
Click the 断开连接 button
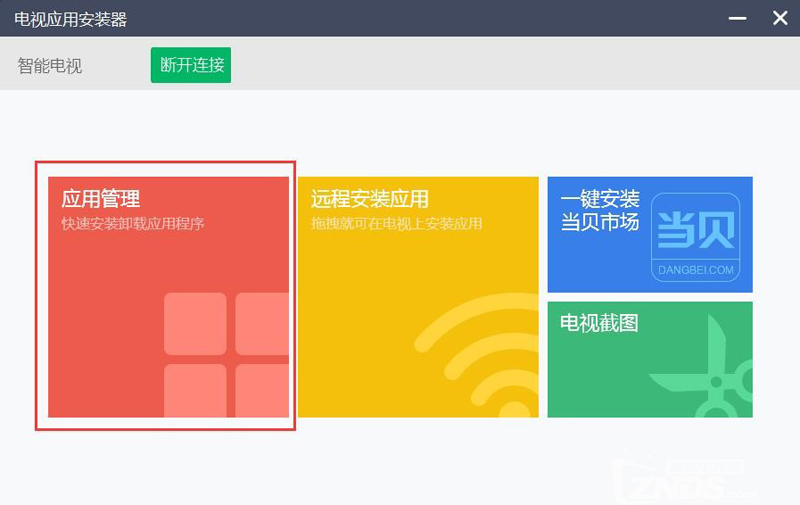point(191,65)
